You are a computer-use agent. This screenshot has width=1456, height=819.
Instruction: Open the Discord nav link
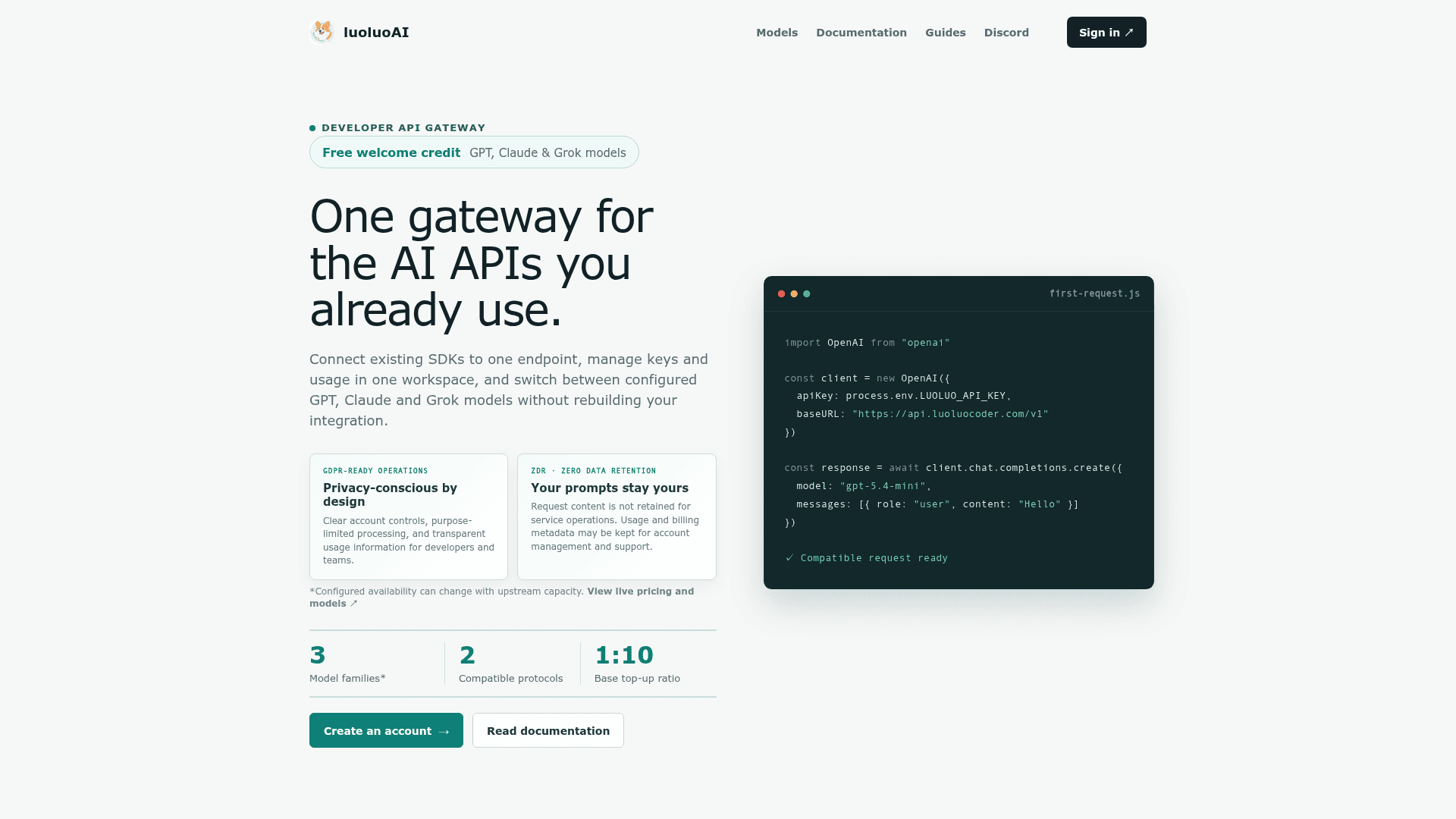[x=1006, y=33]
